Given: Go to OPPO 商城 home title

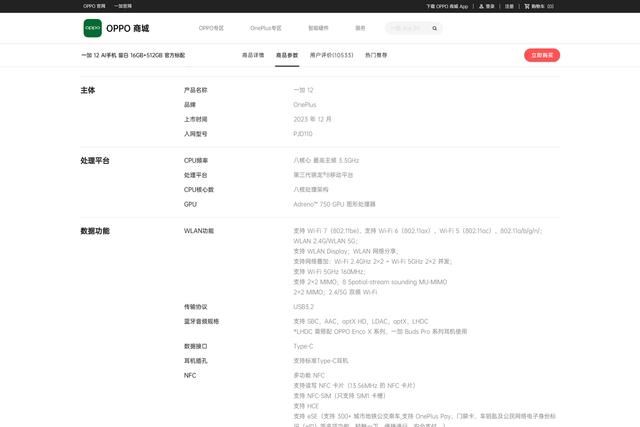Looking at the screenshot, I should 128,28.
